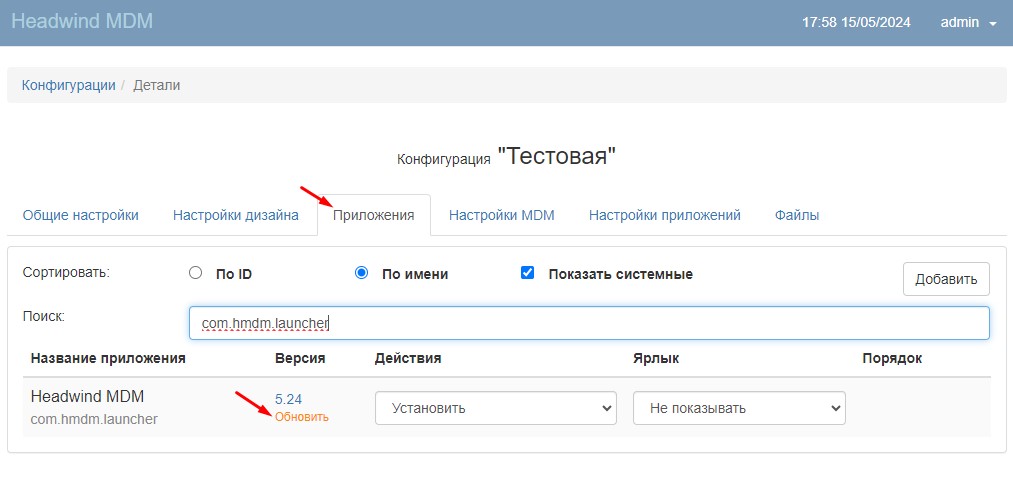
Task: Click the 5.24 version link
Action: (x=288, y=399)
